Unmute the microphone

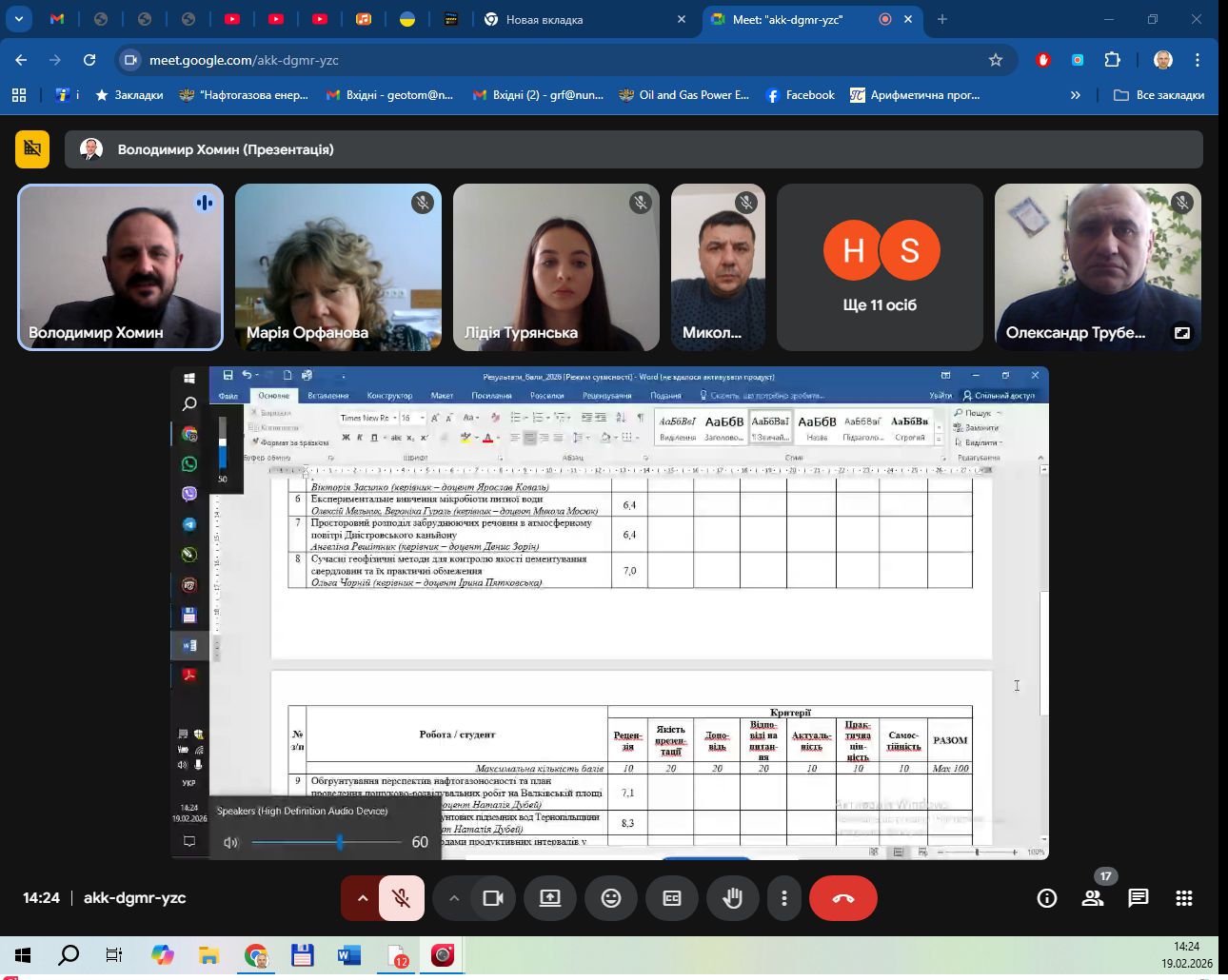[402, 898]
